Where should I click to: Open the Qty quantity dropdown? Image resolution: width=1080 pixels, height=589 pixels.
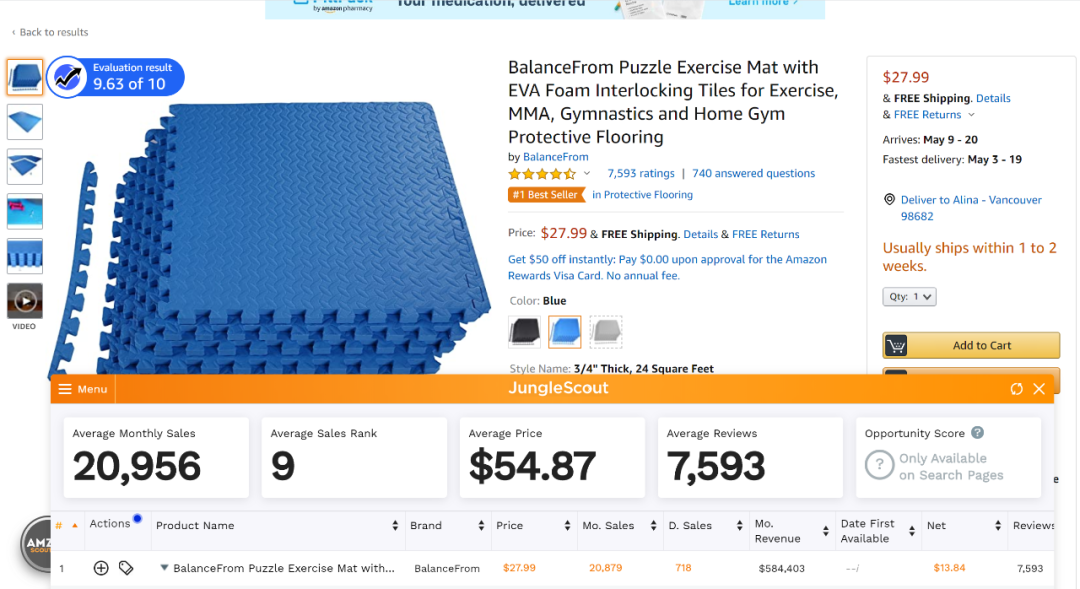(909, 296)
